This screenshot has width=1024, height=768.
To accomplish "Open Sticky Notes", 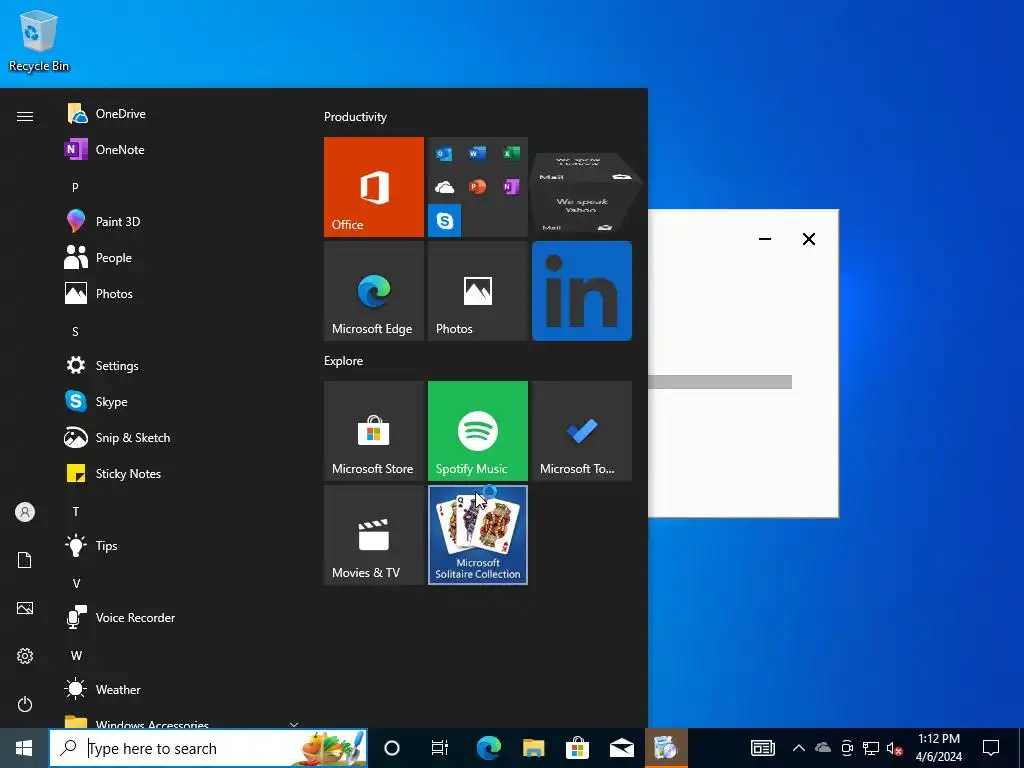I will pos(182,473).
